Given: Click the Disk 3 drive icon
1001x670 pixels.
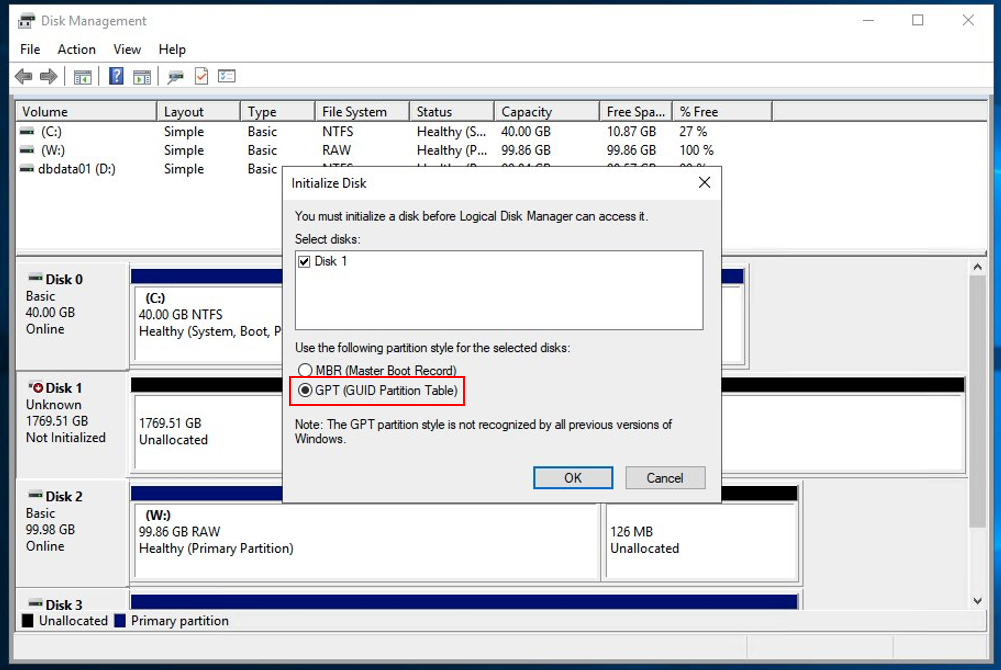Looking at the screenshot, I should tap(36, 604).
